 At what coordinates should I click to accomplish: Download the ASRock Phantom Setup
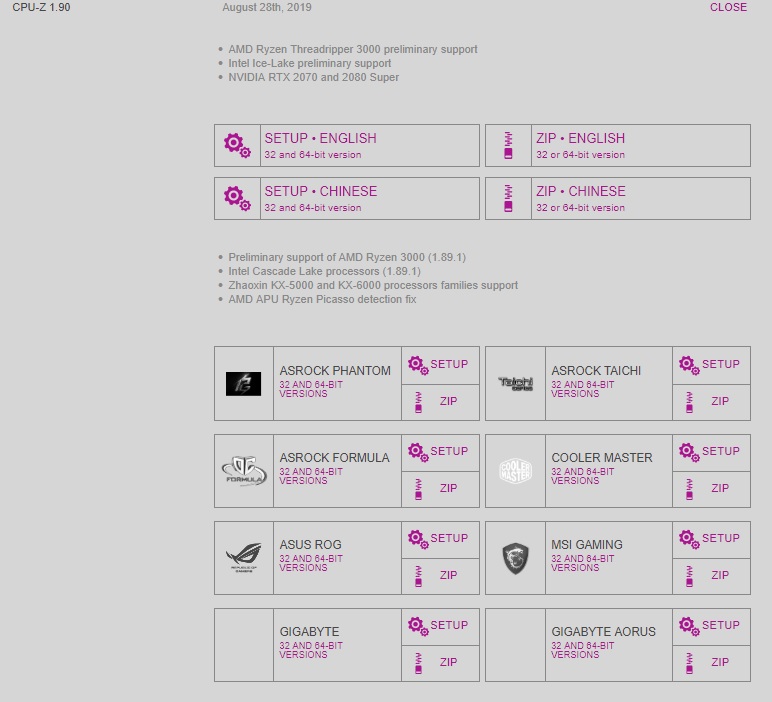coord(440,365)
